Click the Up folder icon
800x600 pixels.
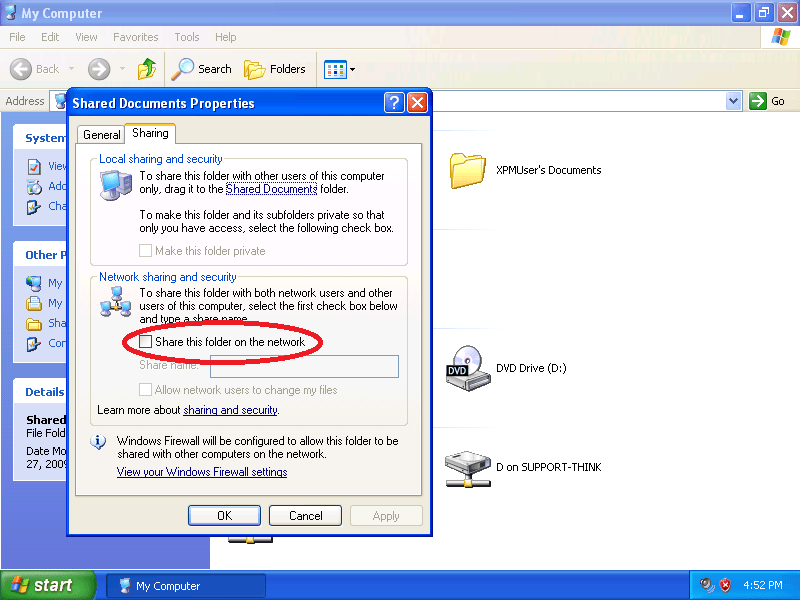[x=147, y=69]
